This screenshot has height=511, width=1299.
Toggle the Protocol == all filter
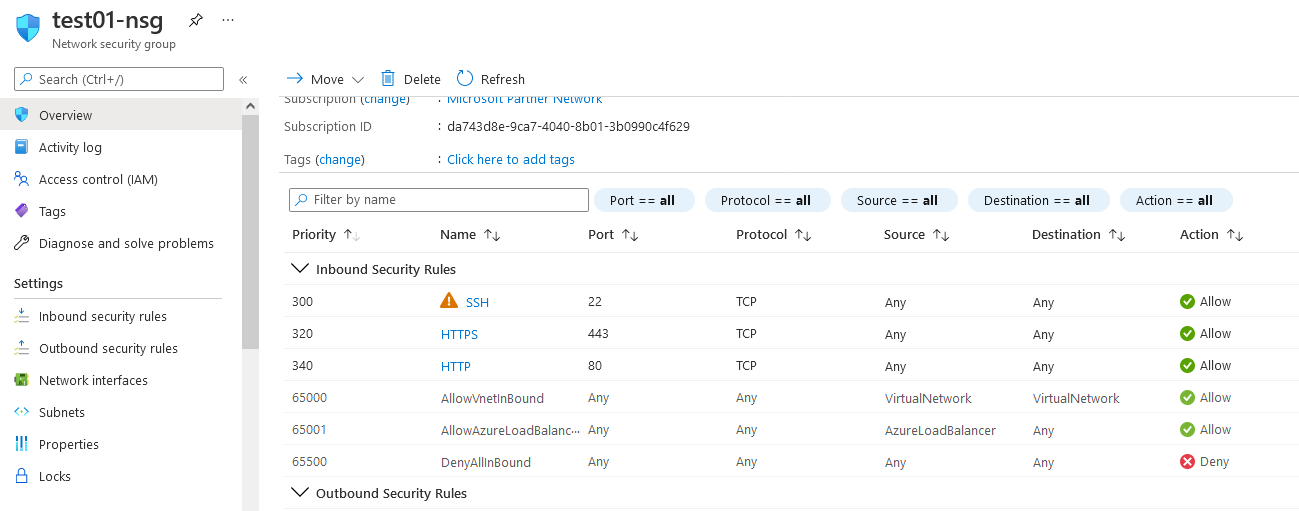pos(765,201)
